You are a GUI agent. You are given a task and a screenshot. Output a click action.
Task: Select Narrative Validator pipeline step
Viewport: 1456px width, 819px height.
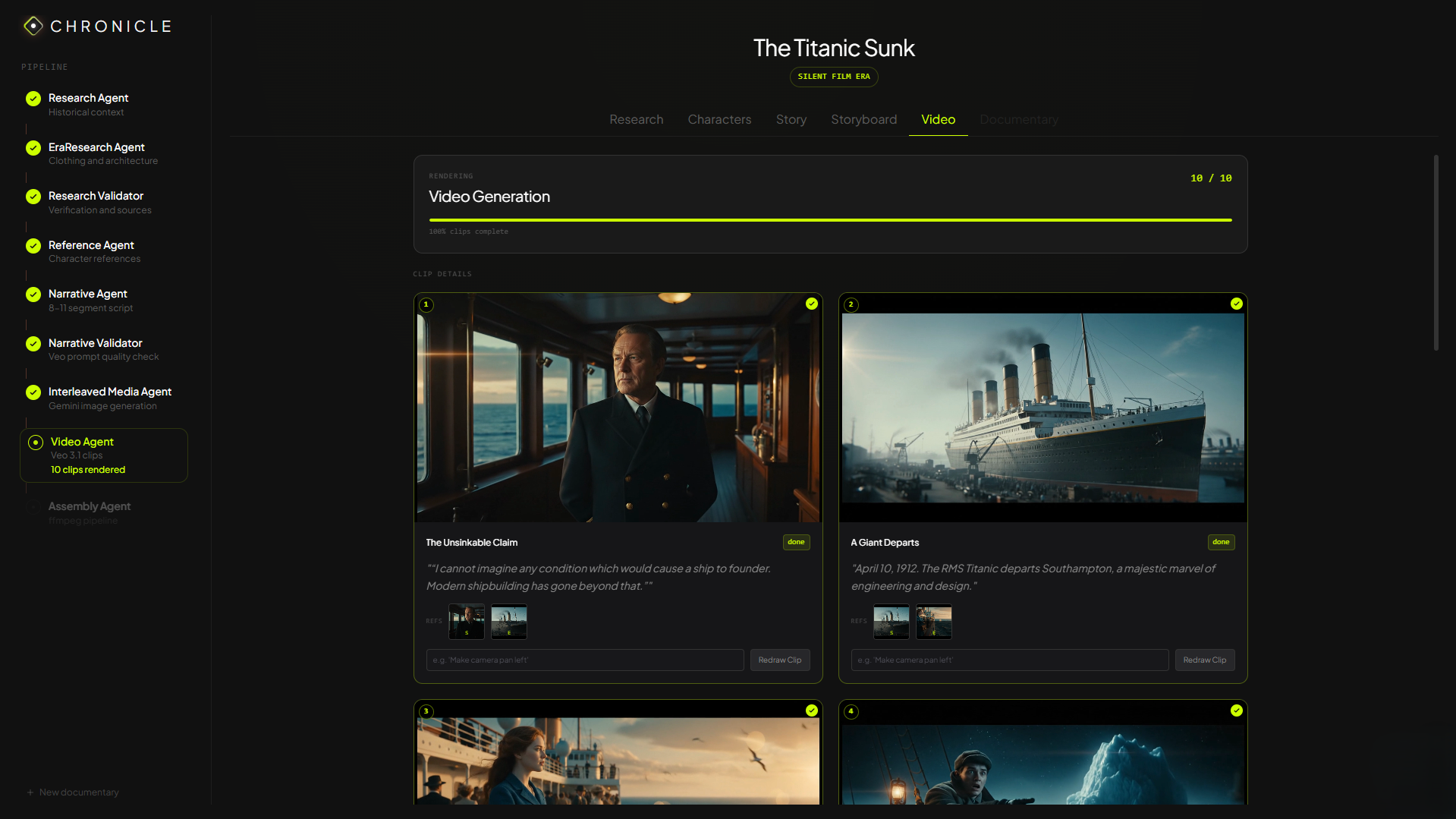coord(104,349)
